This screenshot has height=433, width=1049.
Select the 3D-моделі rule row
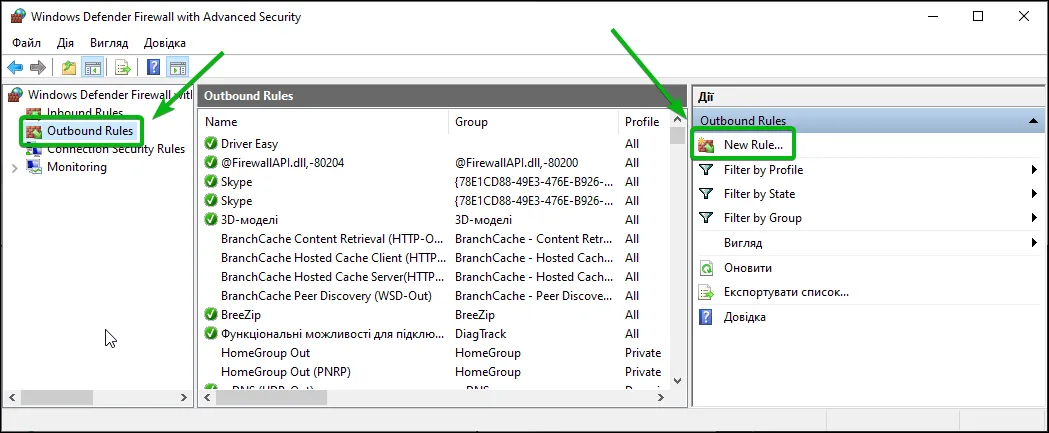click(x=250, y=220)
